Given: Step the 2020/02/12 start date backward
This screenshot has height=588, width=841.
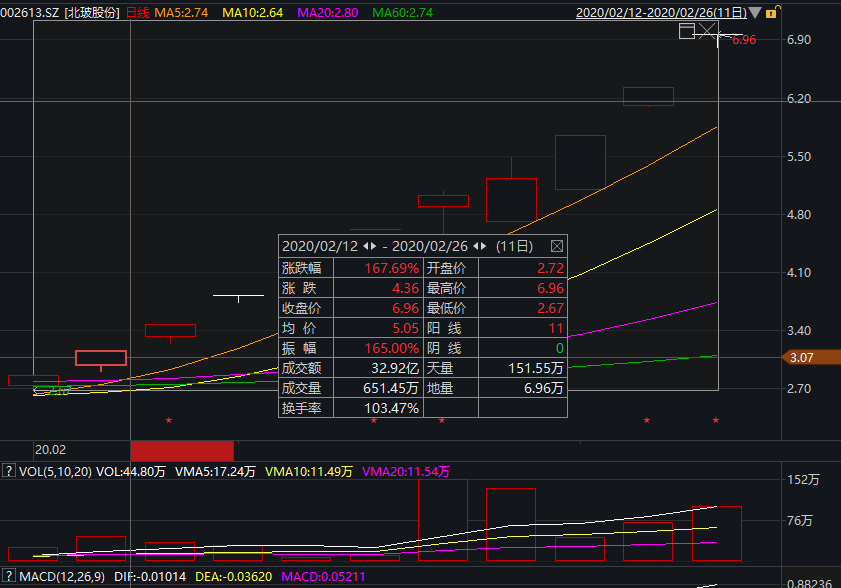Looking at the screenshot, I should (x=365, y=246).
